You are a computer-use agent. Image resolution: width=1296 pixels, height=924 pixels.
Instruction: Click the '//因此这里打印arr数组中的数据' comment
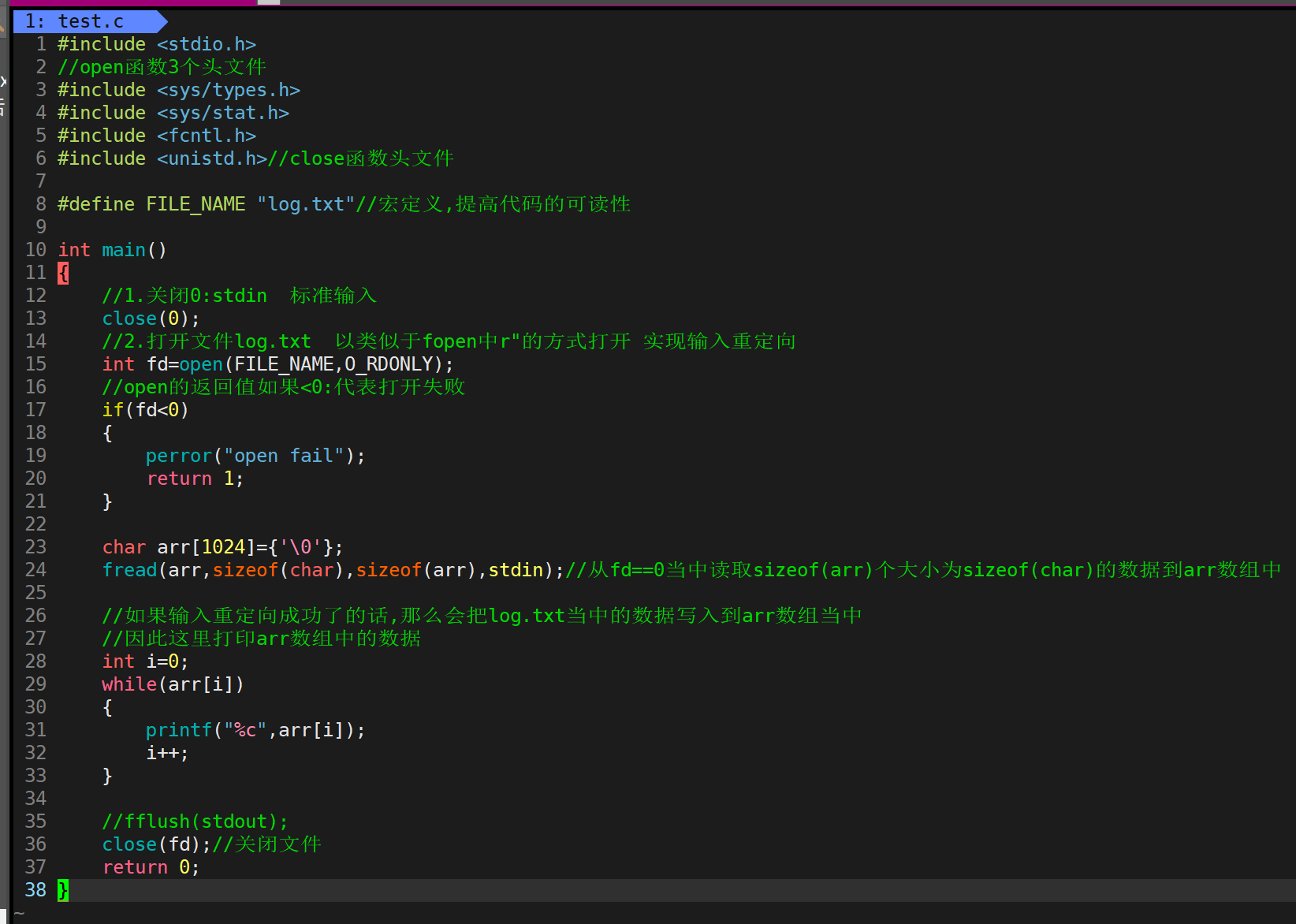coord(262,639)
